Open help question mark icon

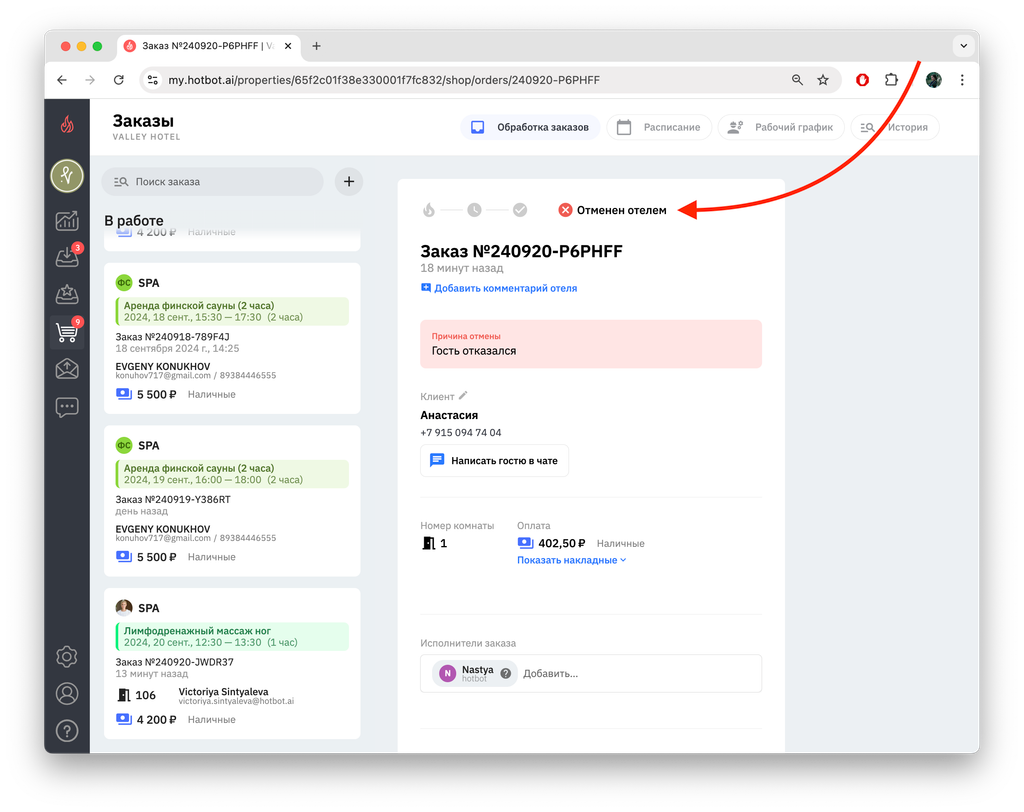[67, 730]
